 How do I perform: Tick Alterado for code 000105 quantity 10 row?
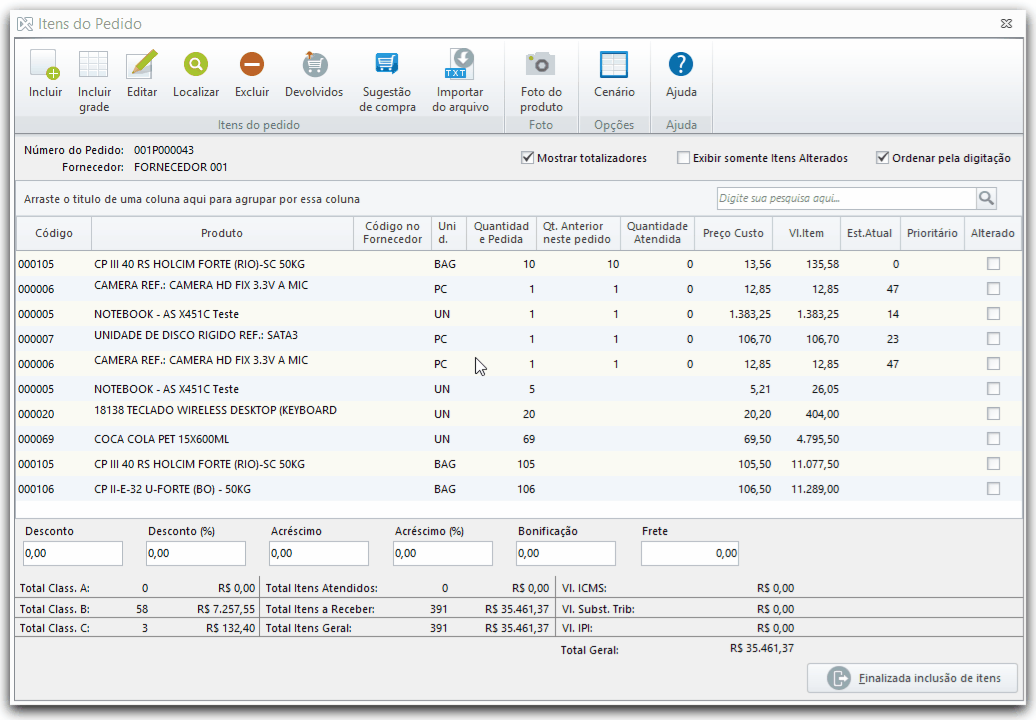pyautogui.click(x=993, y=264)
